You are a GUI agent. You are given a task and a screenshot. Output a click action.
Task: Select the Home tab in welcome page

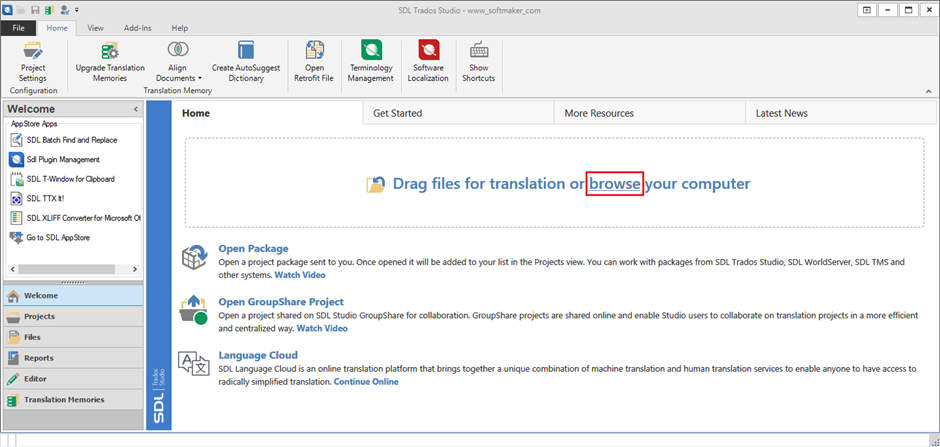(x=267, y=113)
